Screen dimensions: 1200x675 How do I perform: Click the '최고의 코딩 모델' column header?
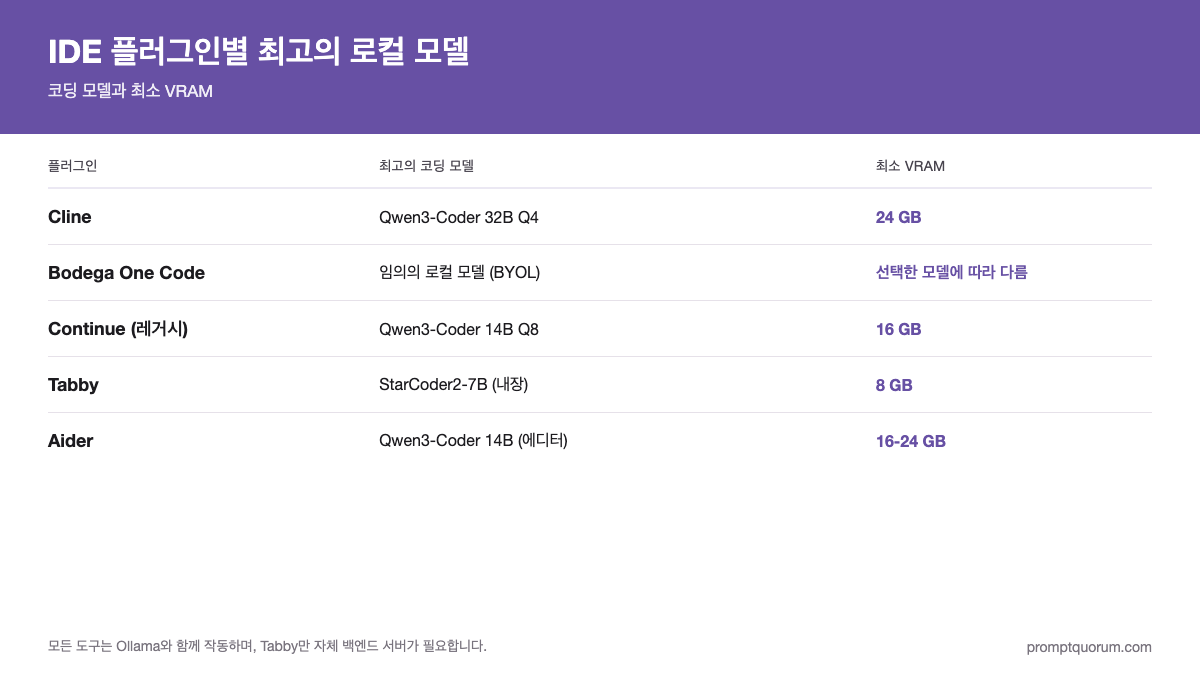tap(426, 166)
